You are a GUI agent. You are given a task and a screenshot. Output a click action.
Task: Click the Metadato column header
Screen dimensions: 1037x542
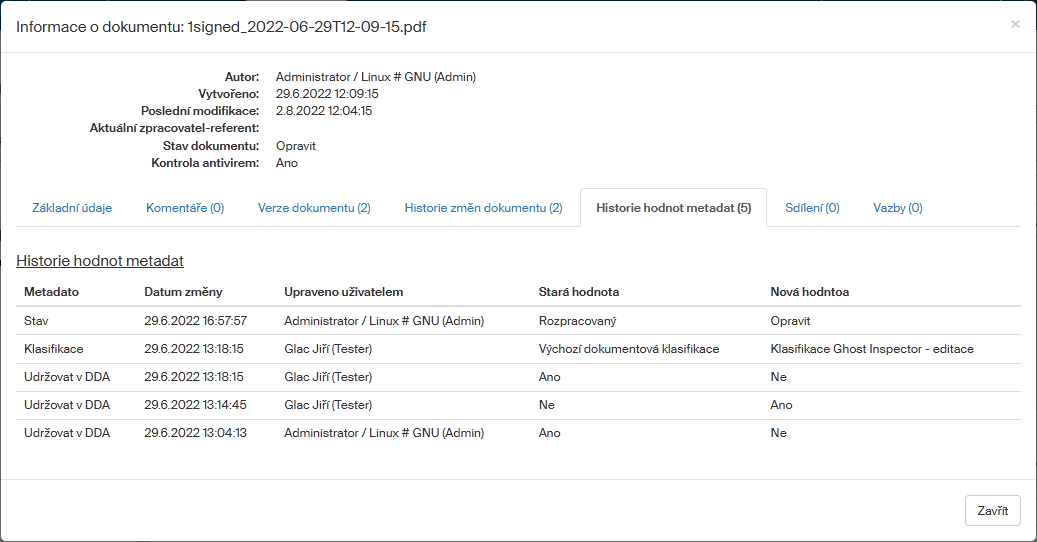click(x=52, y=292)
